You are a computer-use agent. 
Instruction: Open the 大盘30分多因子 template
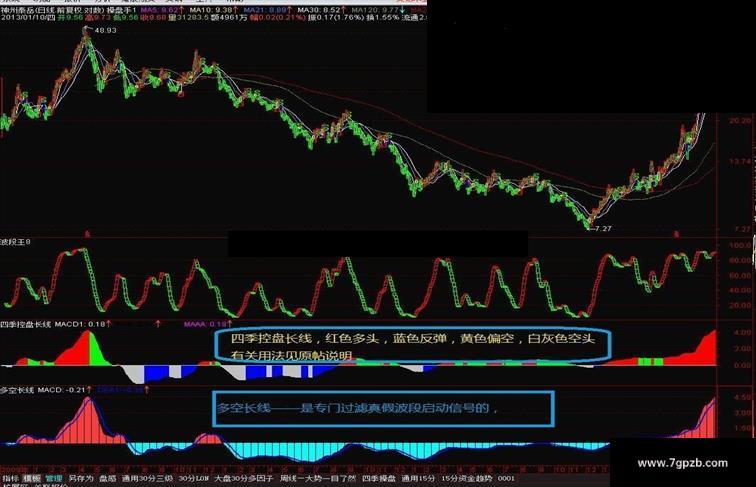click(x=243, y=478)
